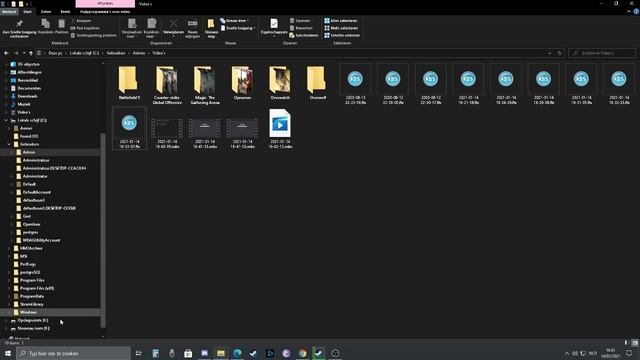The width and height of the screenshot is (640, 360).
Task: Click Bewerken in the ribbon
Action: (301, 28)
